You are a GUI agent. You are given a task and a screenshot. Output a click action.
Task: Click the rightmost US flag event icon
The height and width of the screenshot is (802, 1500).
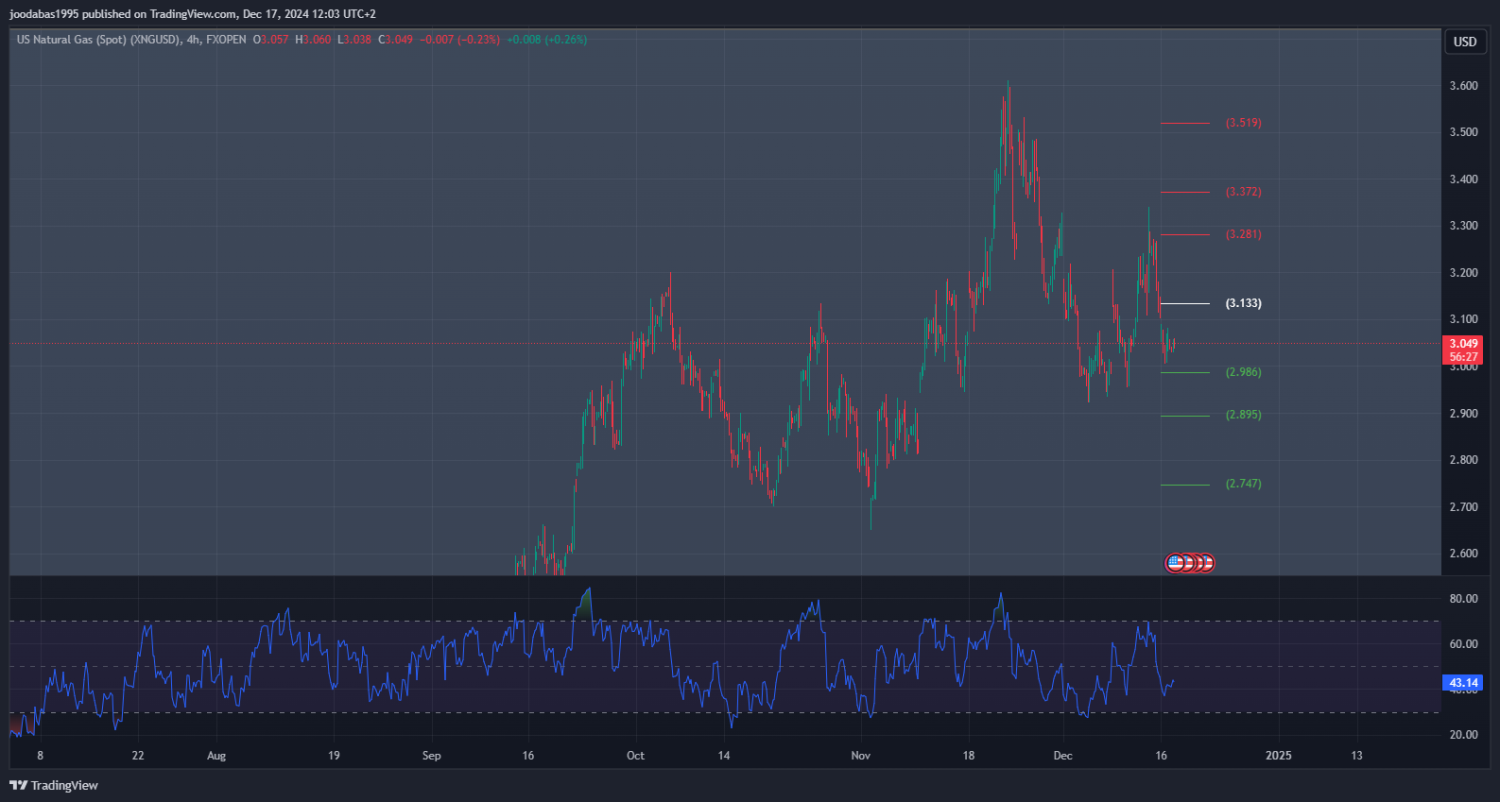1207,563
